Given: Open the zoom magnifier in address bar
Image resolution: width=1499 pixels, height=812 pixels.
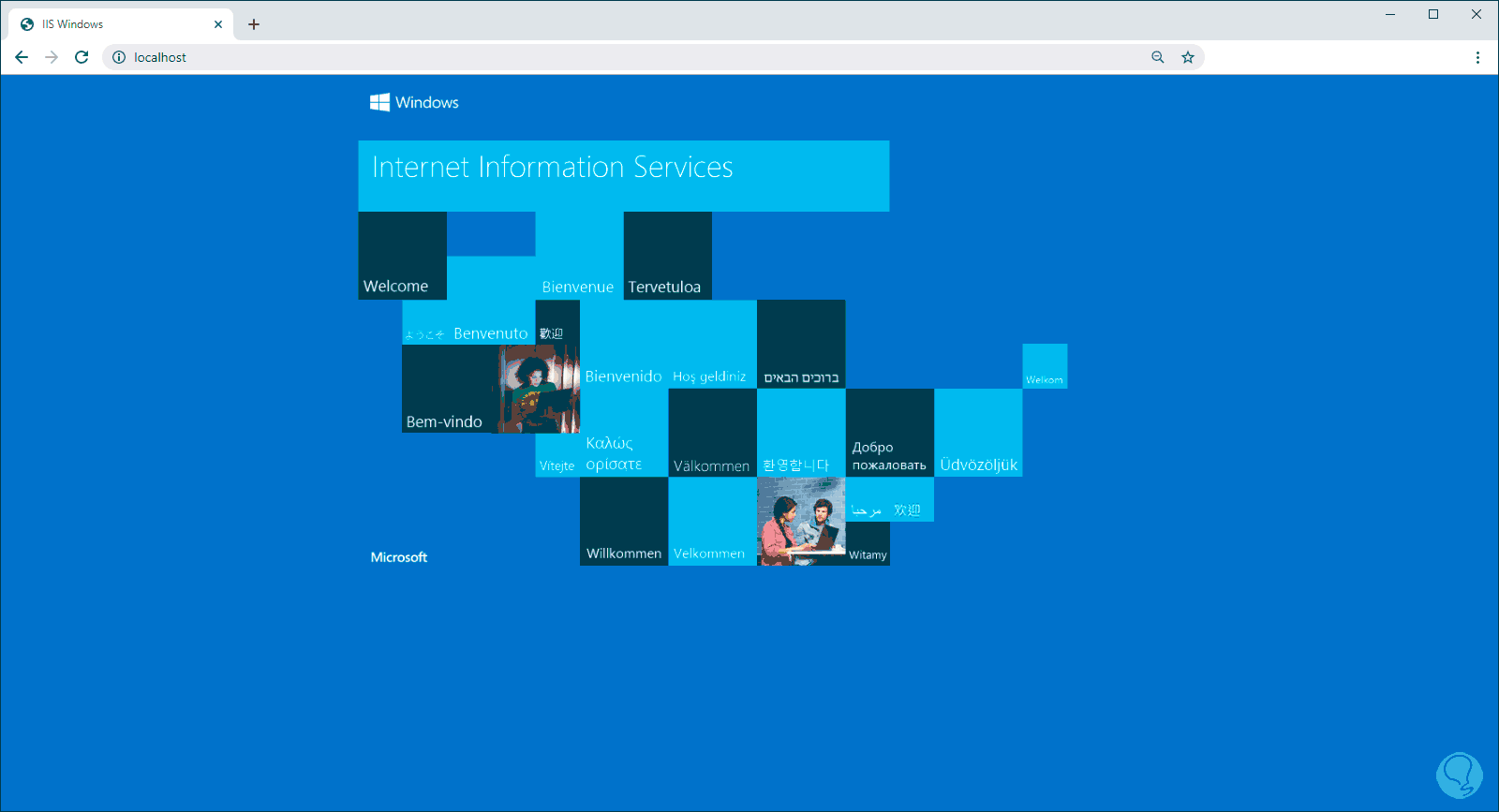Looking at the screenshot, I should click(x=1158, y=57).
